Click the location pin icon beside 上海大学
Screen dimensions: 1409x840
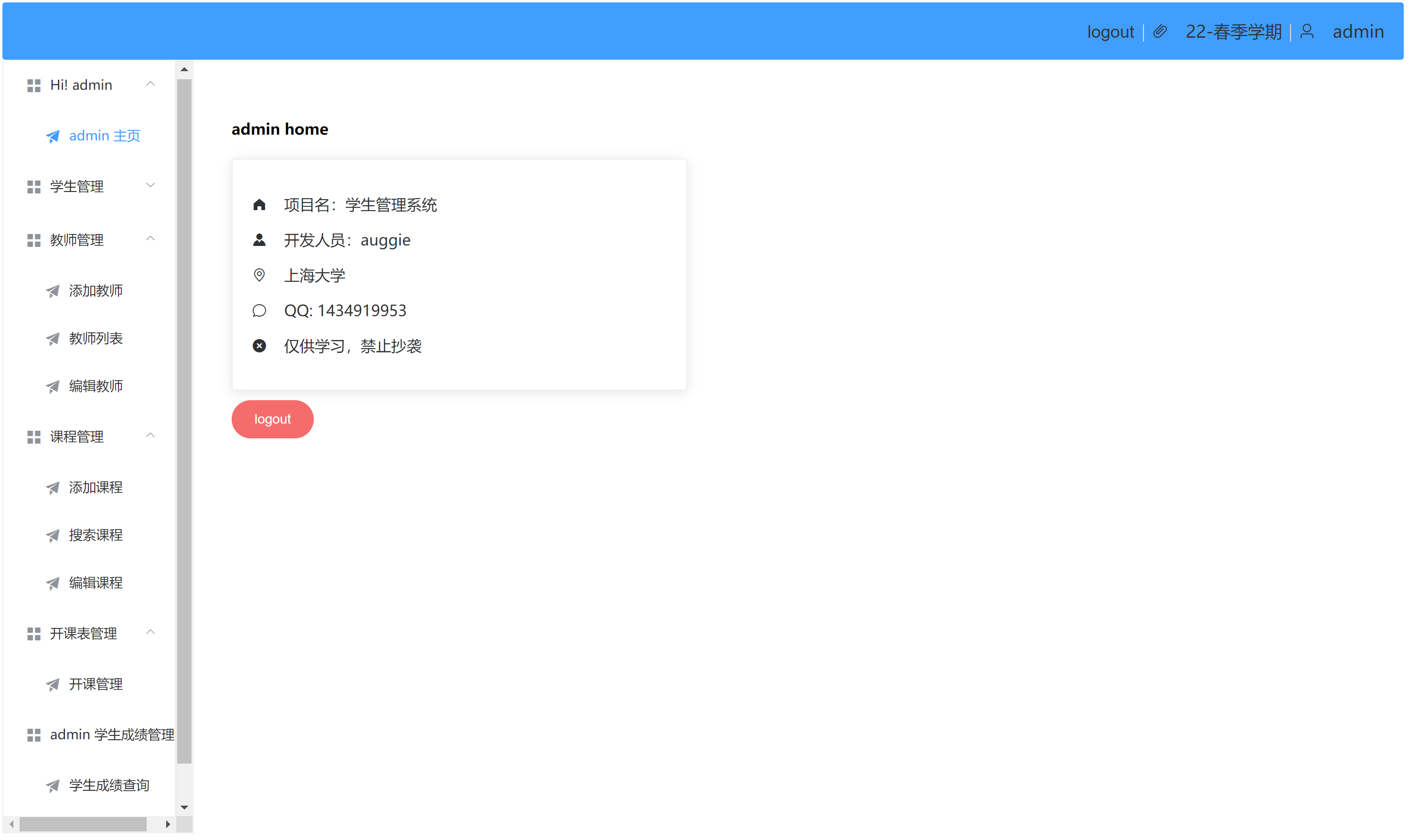(x=260, y=276)
